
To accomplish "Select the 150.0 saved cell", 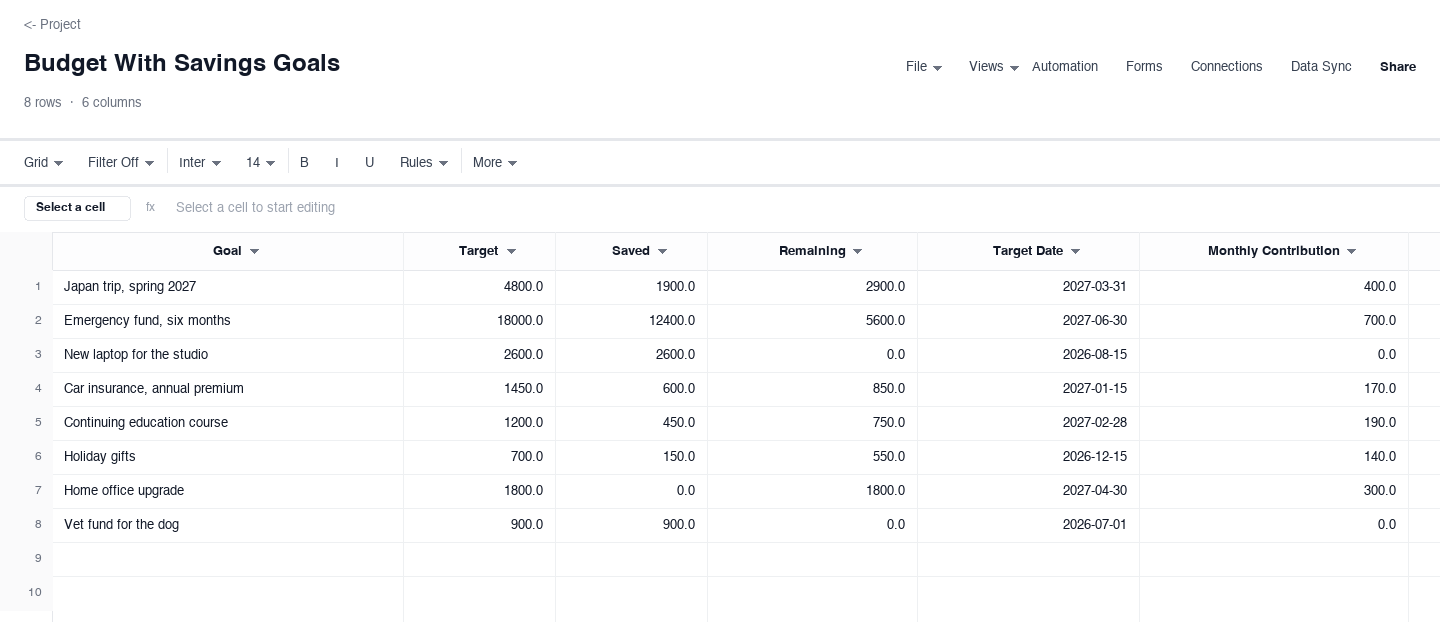I will pos(632,457).
